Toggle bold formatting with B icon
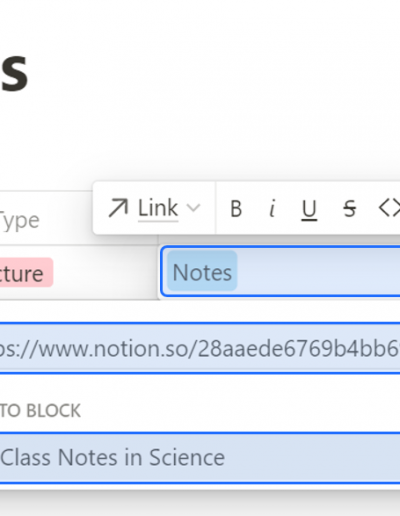This screenshot has height=516, width=400. 236,209
